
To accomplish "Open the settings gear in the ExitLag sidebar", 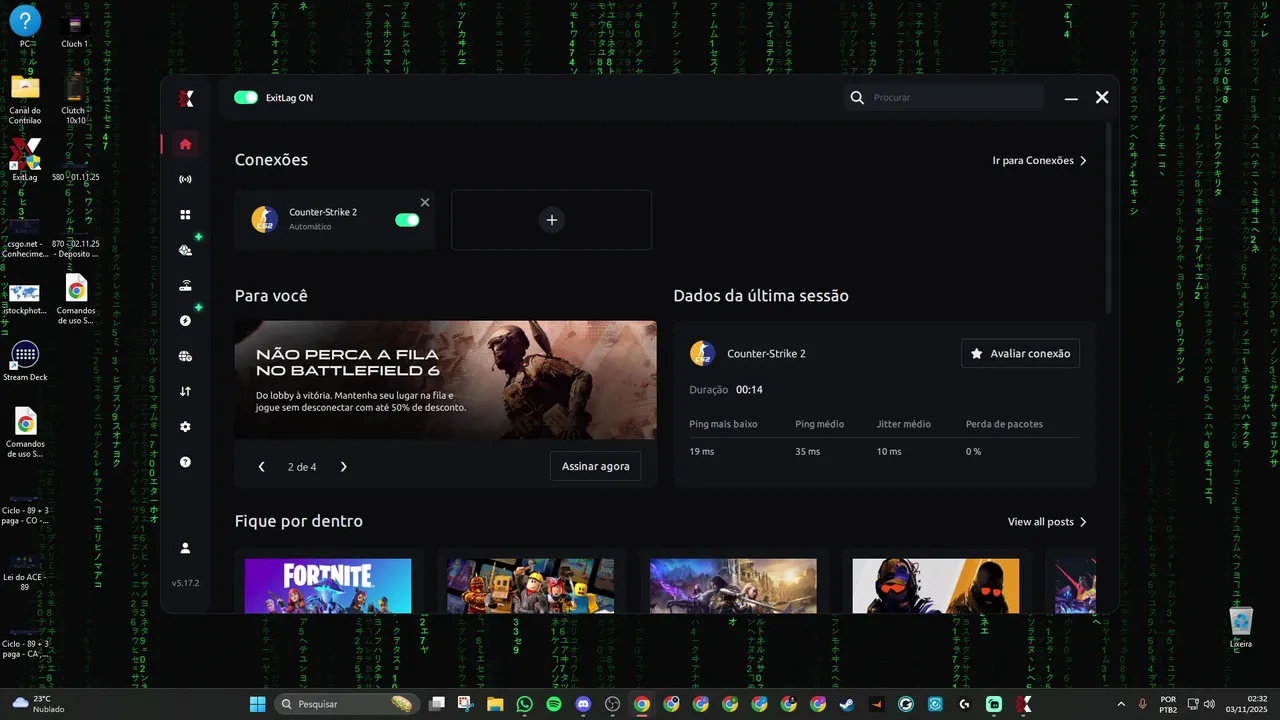I will tap(185, 427).
